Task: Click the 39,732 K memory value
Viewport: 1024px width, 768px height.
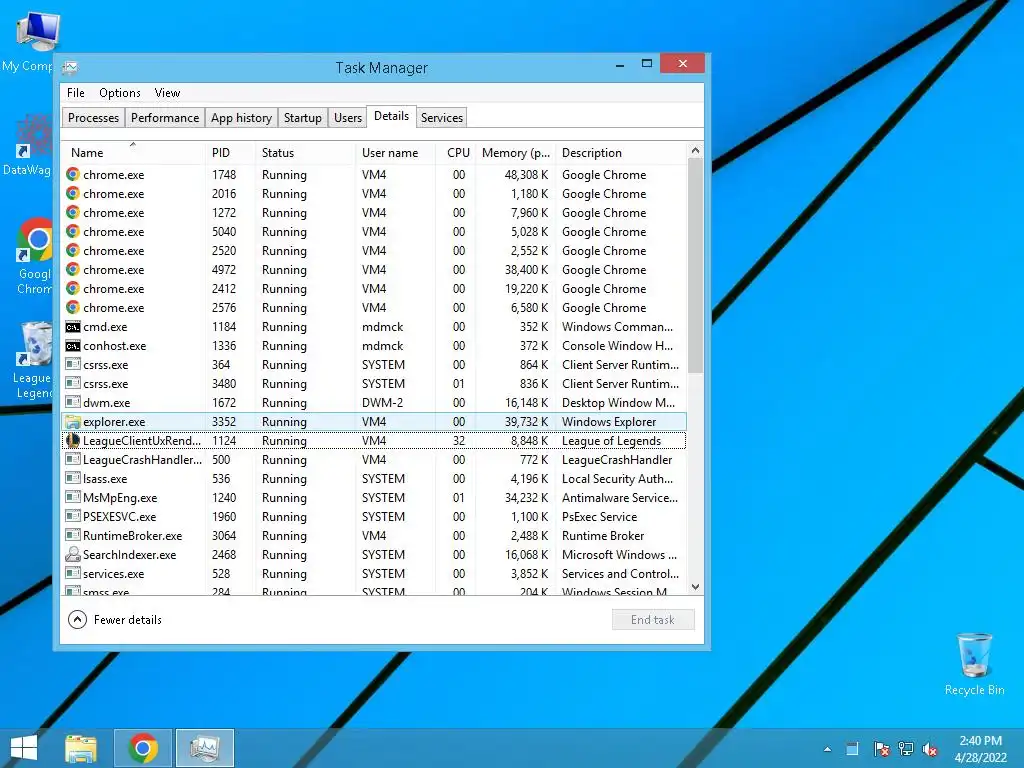Action: click(x=526, y=422)
